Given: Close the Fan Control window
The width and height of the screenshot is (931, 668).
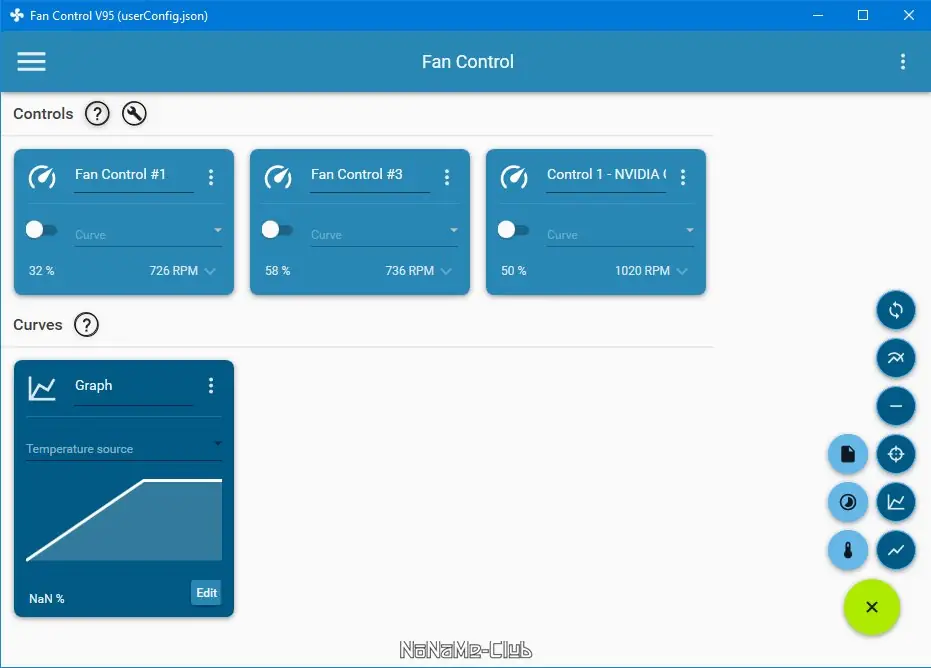Looking at the screenshot, I should [x=908, y=15].
